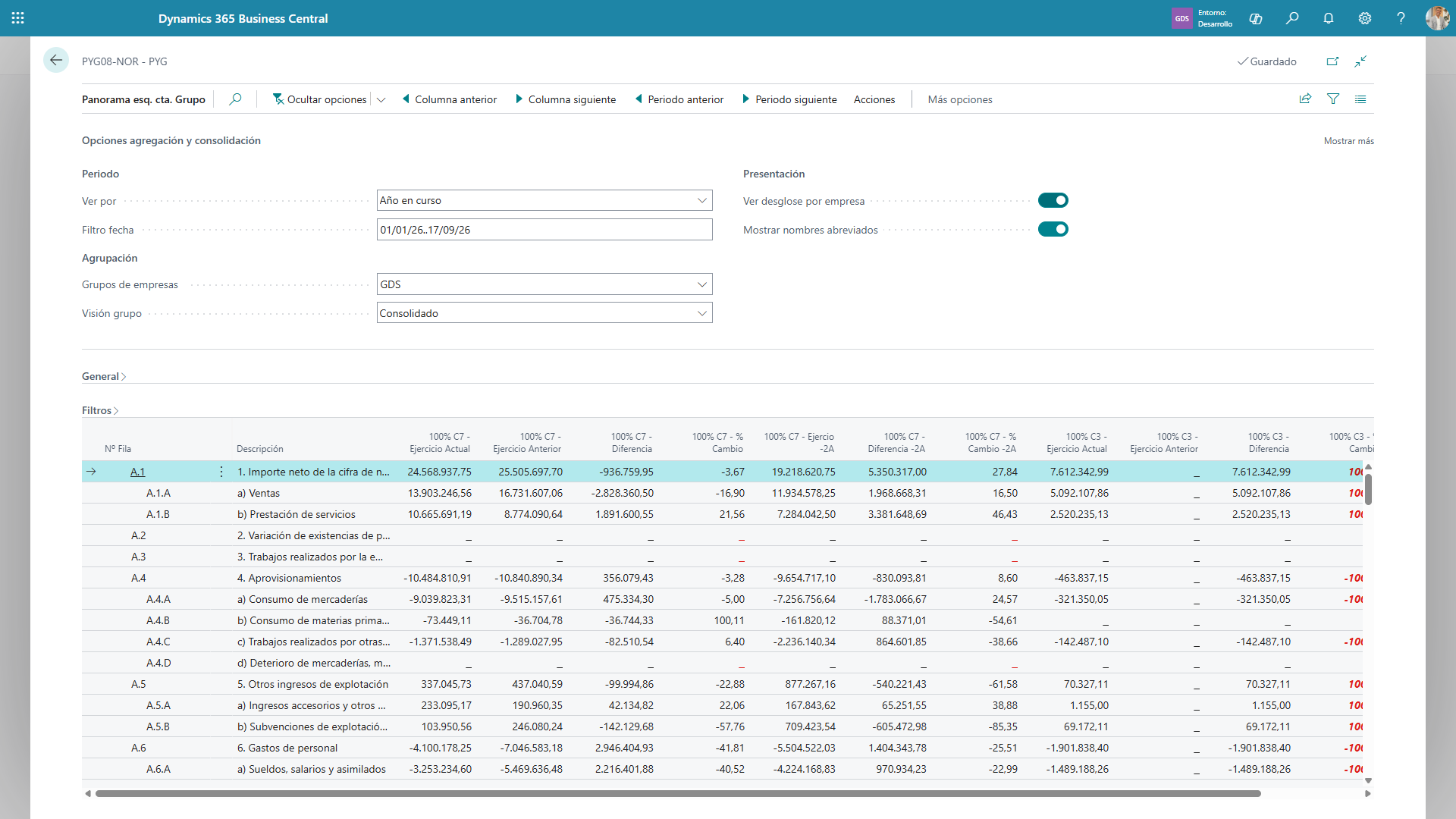Viewport: 1456px width, 819px height.
Task: Click Guardado status indicator
Action: 1267,61
